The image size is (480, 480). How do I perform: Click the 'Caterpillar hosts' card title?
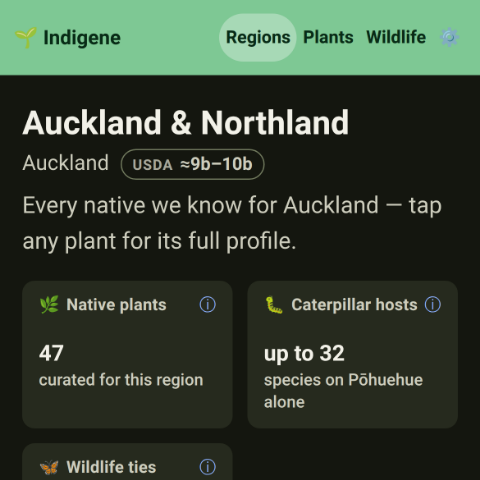[354, 305]
